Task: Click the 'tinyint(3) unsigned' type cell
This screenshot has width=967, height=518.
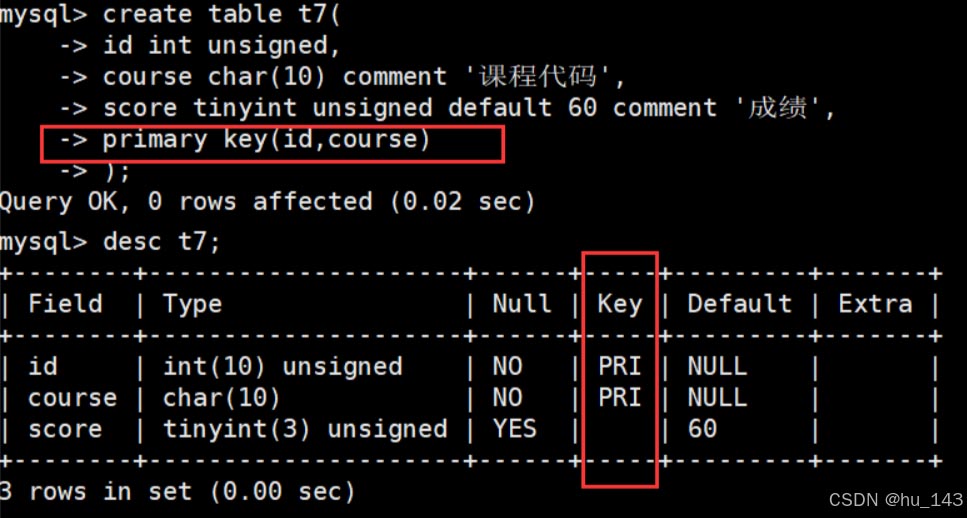Action: [x=305, y=429]
